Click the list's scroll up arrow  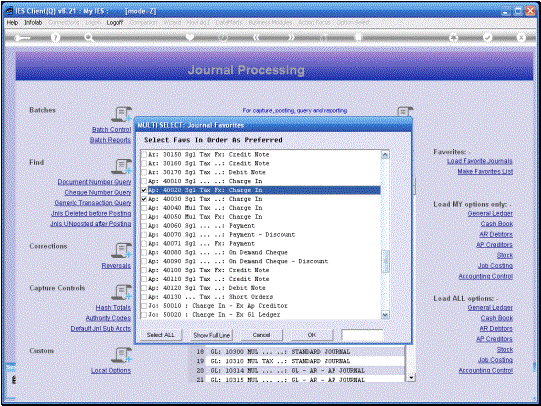click(x=385, y=155)
